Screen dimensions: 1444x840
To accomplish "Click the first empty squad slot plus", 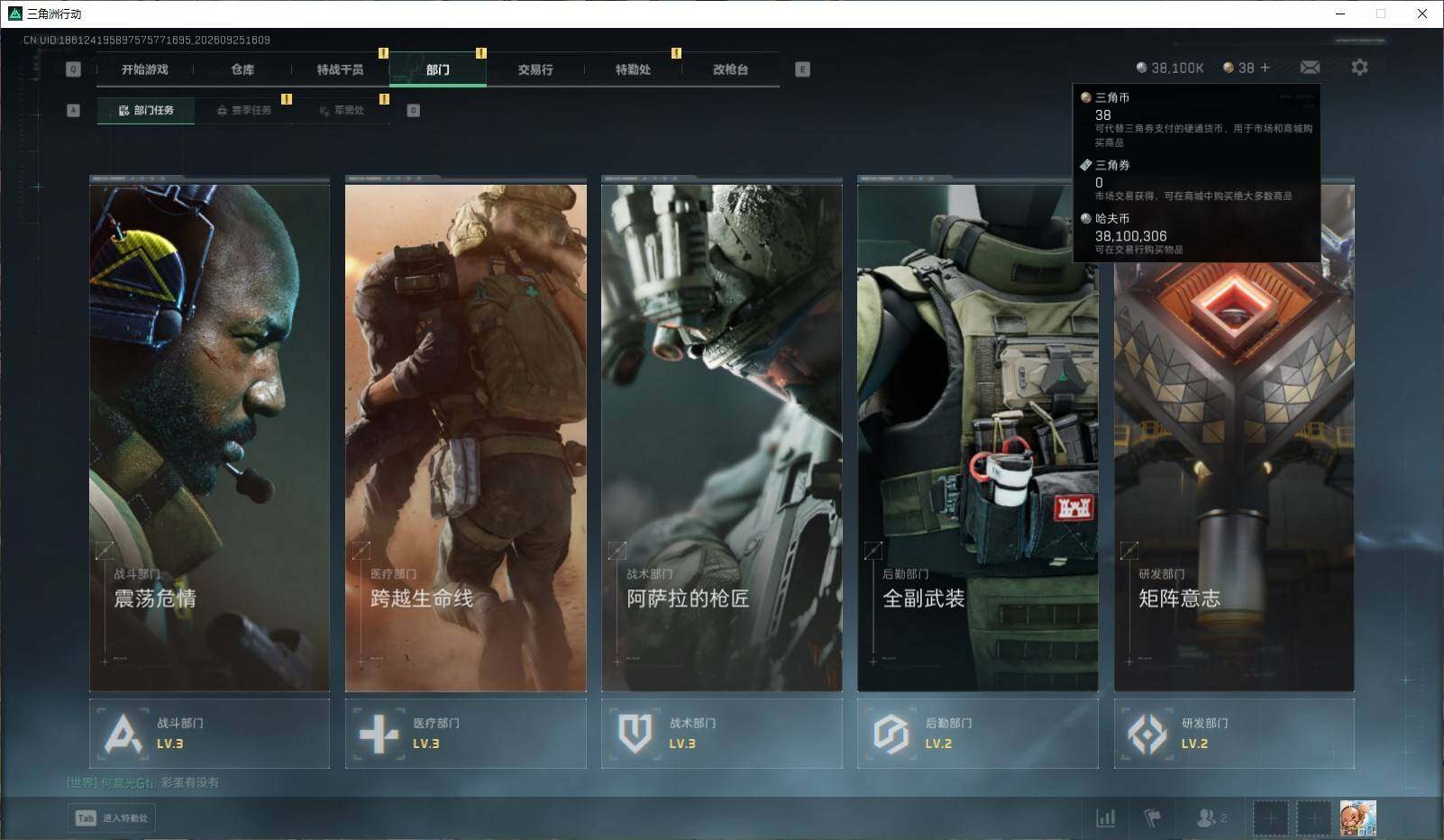I will tap(1270, 818).
